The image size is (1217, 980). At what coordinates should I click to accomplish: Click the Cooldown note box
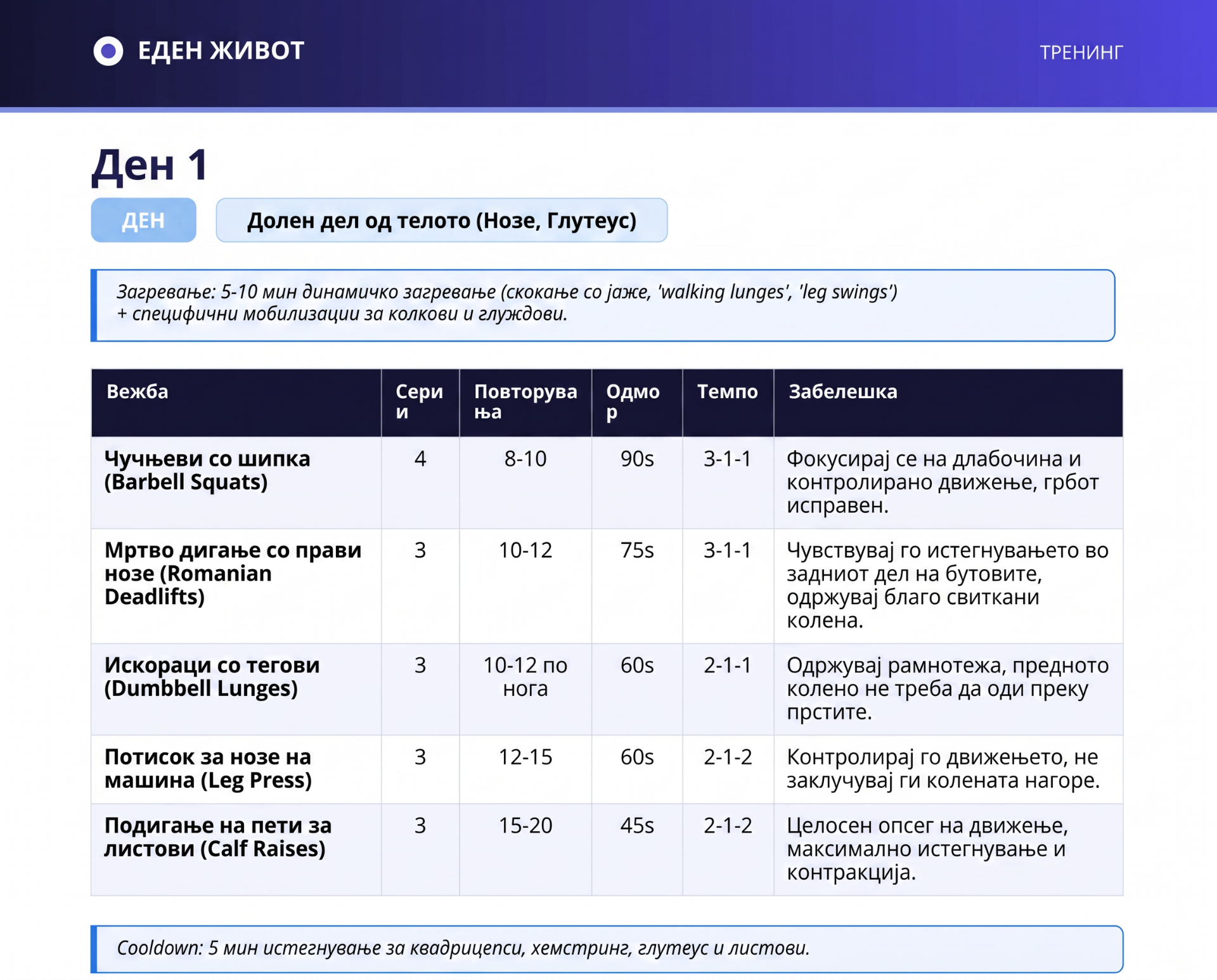tap(607, 948)
